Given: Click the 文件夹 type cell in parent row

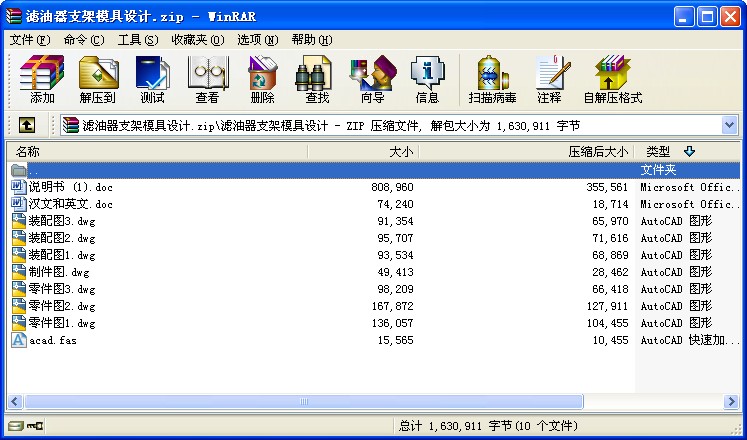Looking at the screenshot, I should [658, 170].
